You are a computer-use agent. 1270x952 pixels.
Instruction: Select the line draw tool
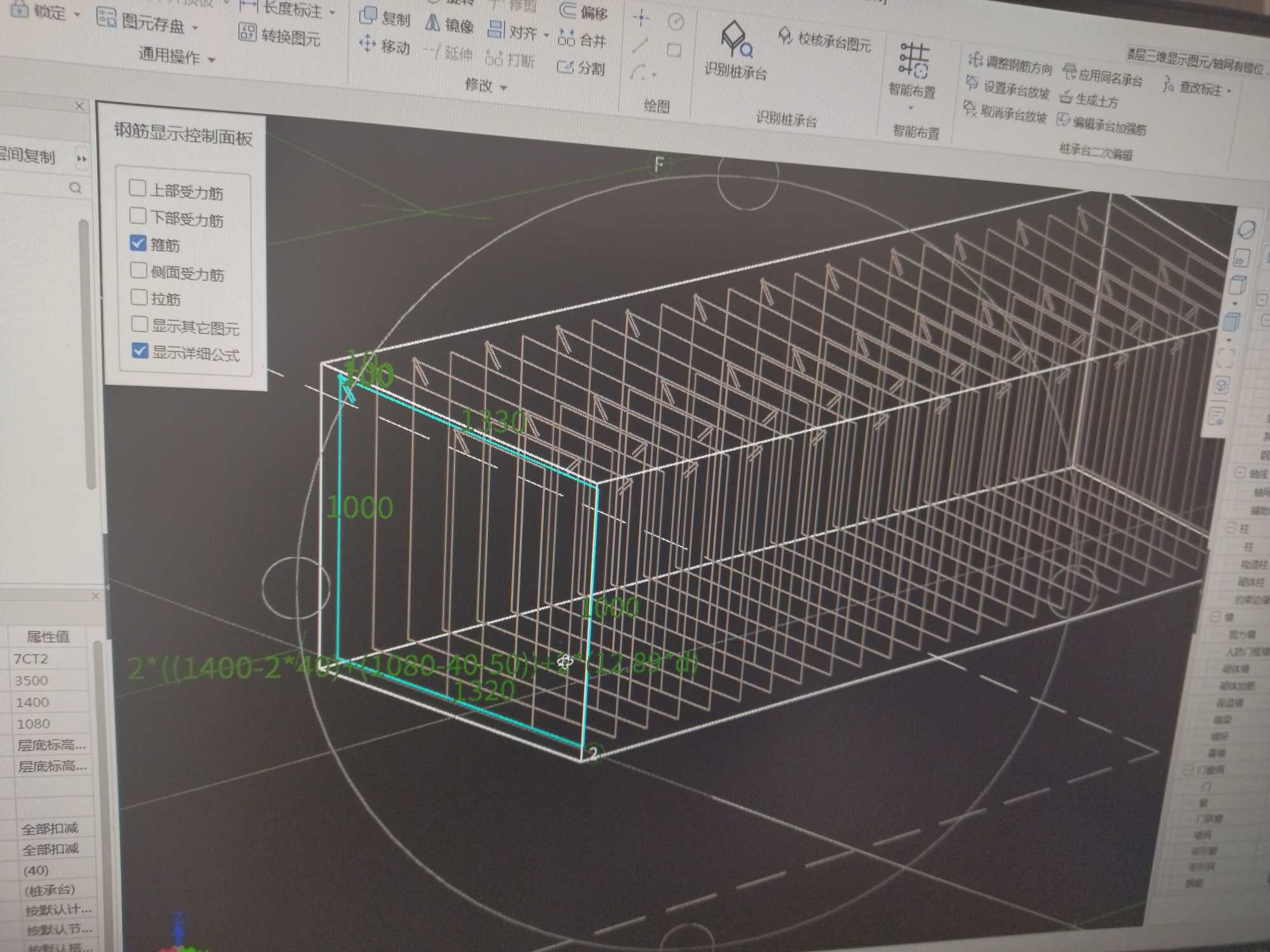640,45
